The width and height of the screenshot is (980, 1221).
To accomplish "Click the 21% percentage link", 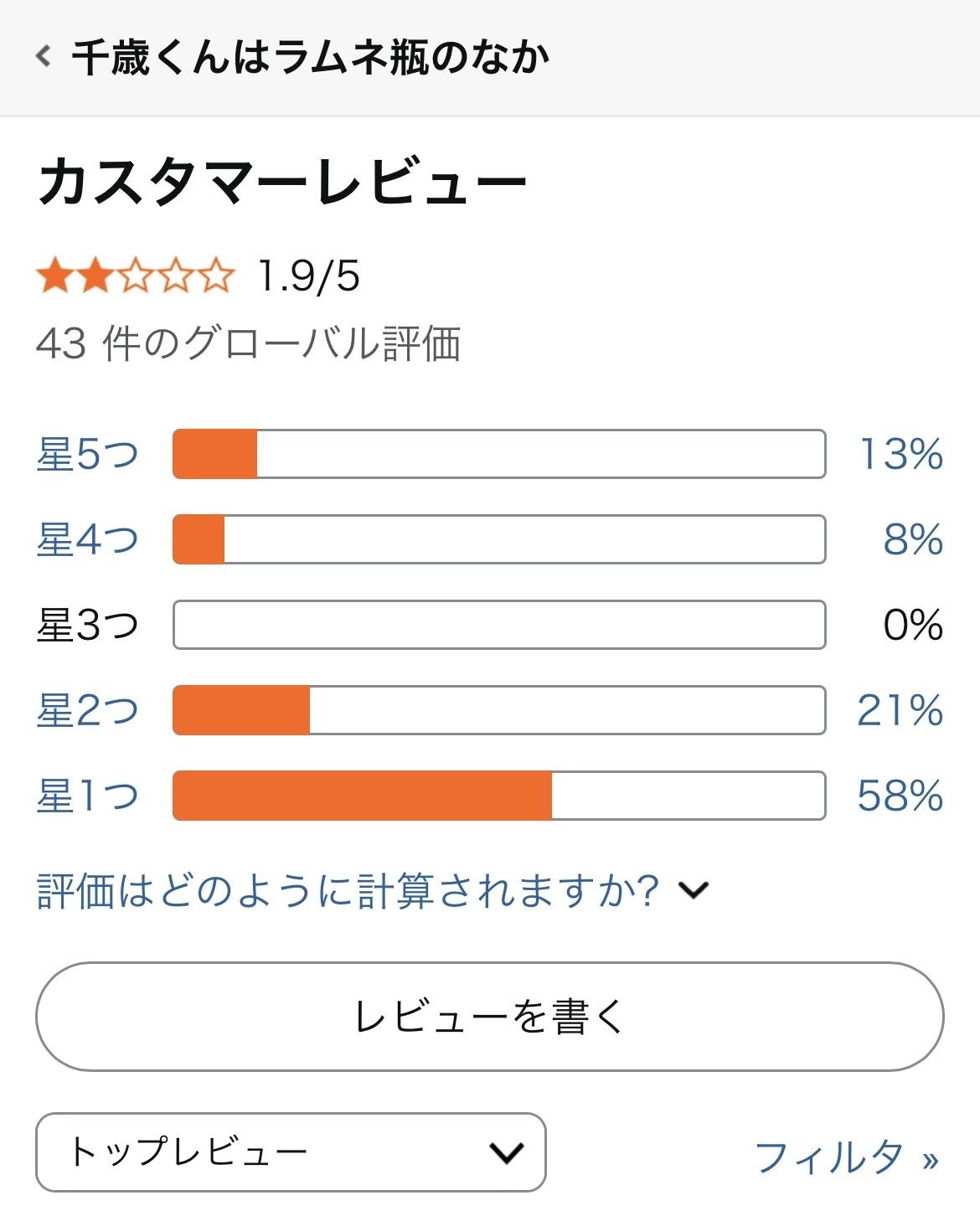I will tap(900, 710).
